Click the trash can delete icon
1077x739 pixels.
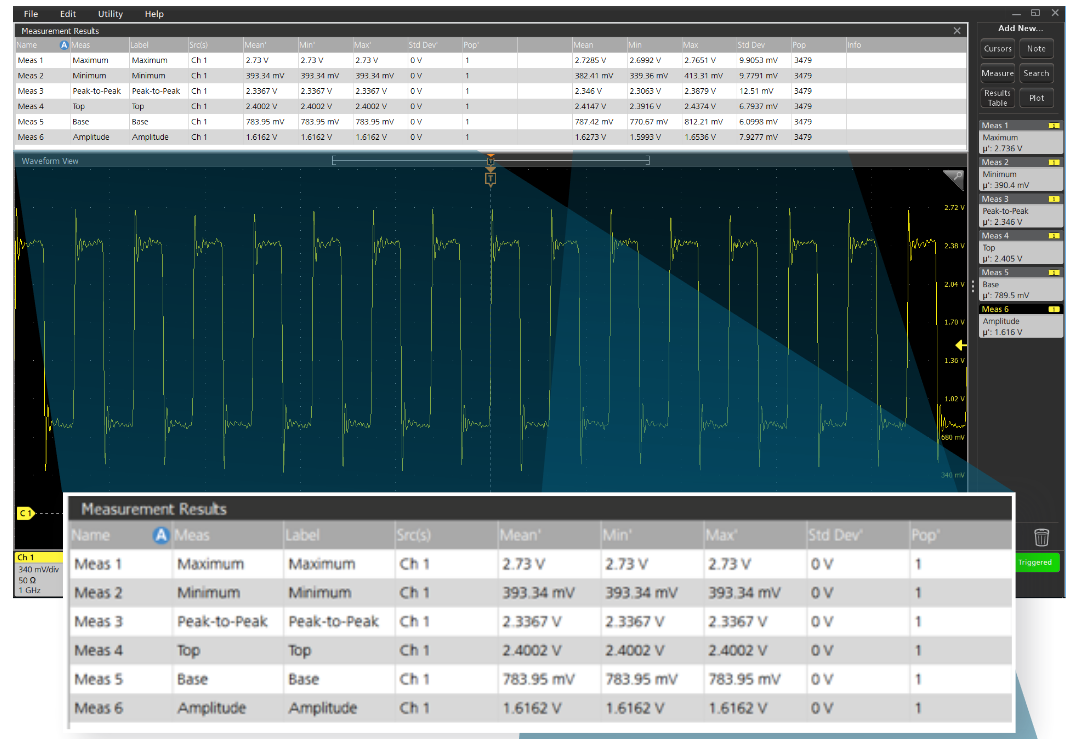[1041, 537]
